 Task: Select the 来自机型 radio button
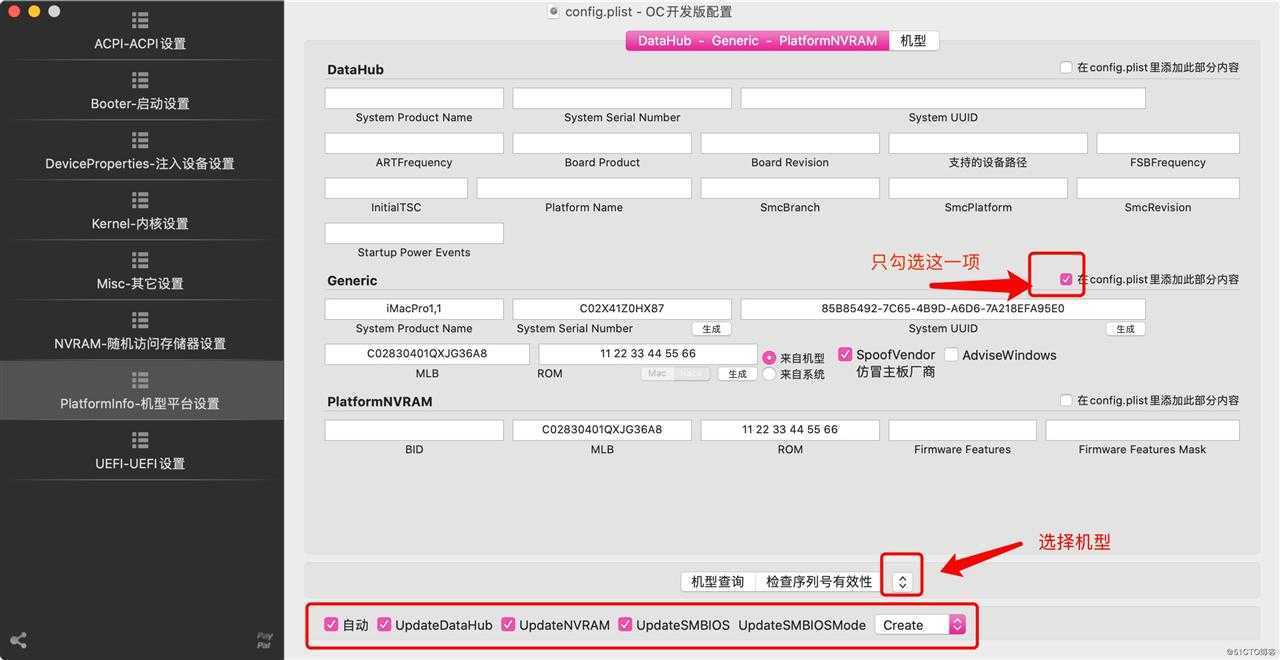[x=769, y=357]
